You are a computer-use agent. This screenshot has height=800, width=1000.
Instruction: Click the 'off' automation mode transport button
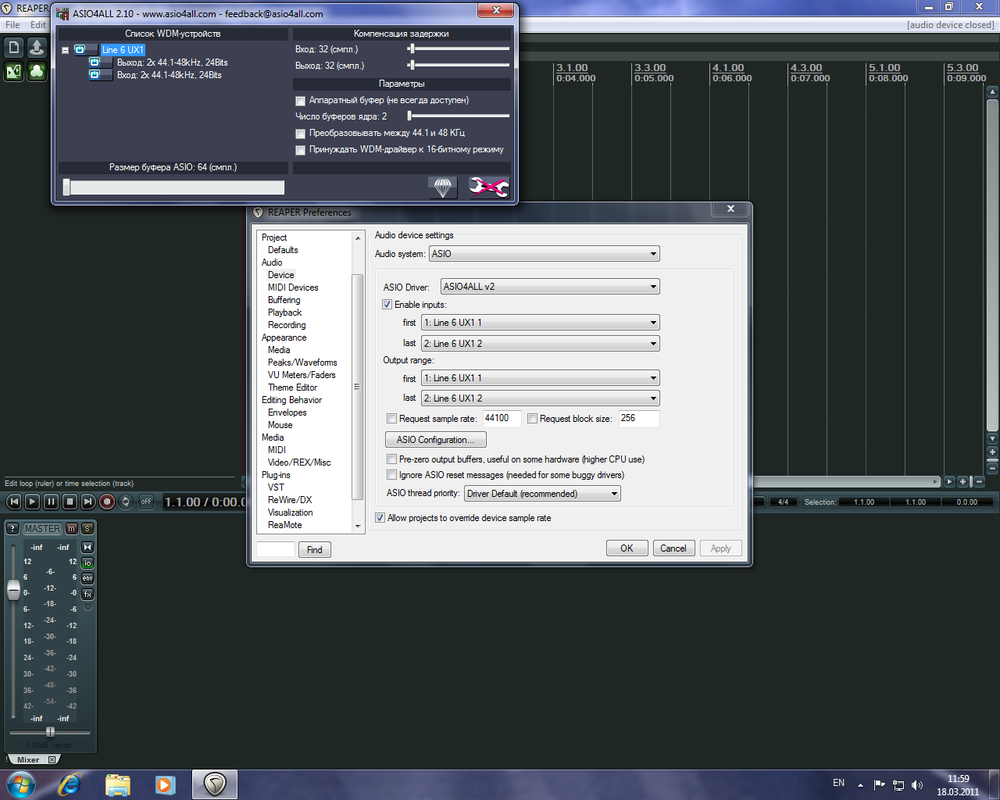click(x=146, y=501)
